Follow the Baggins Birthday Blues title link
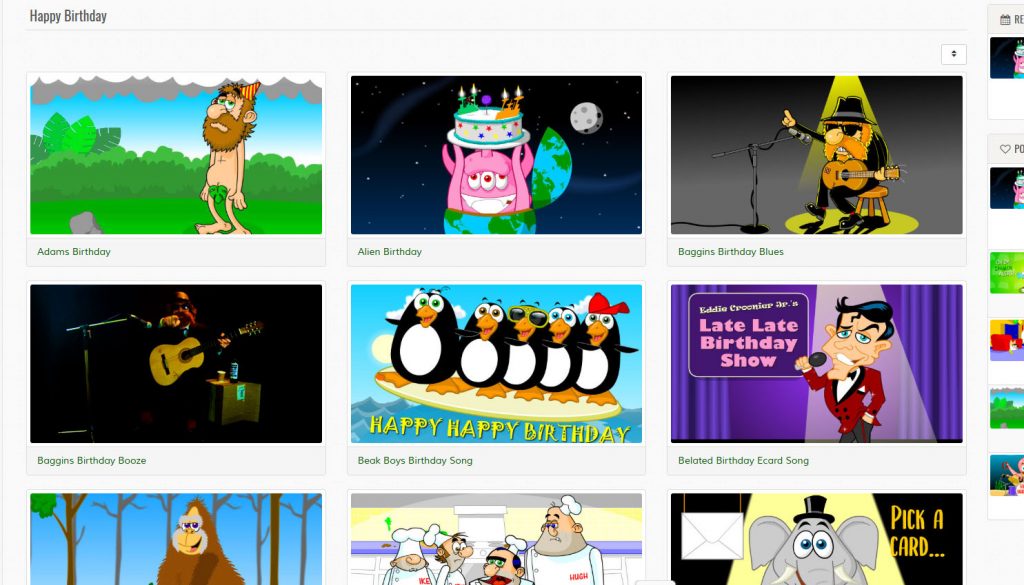The image size is (1024, 585). tap(730, 252)
